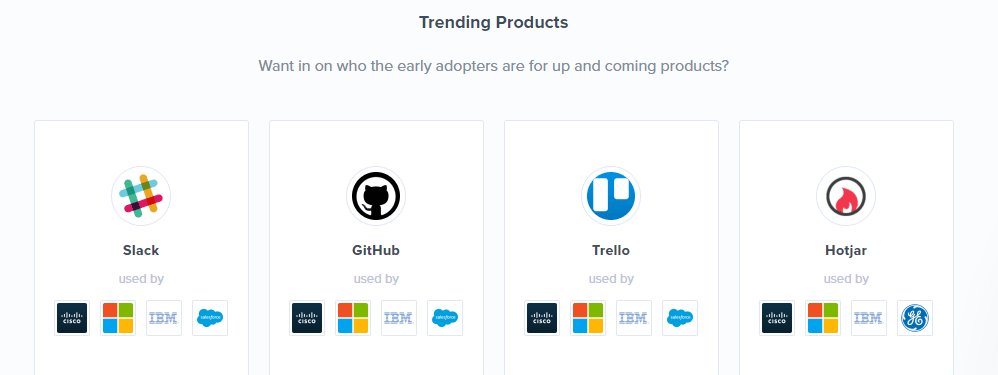Click the GE logo under Hotjar
Image resolution: width=998 pixels, height=375 pixels.
click(915, 318)
